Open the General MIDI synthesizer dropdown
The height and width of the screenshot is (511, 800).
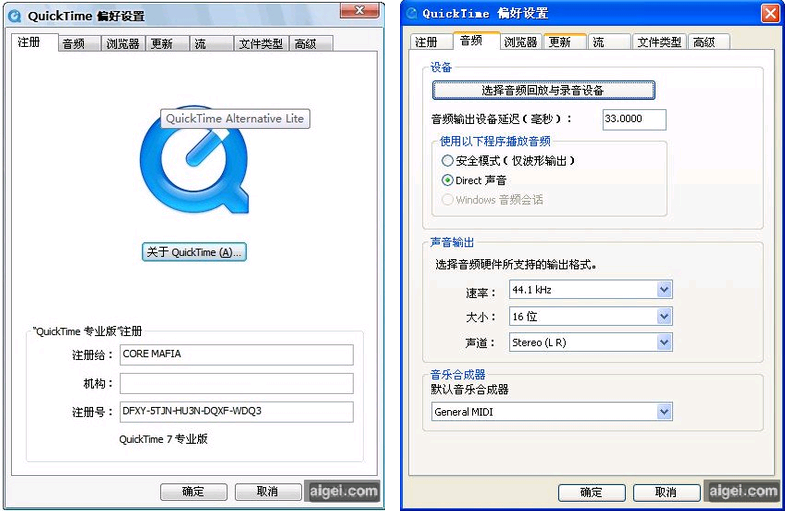[552, 412]
